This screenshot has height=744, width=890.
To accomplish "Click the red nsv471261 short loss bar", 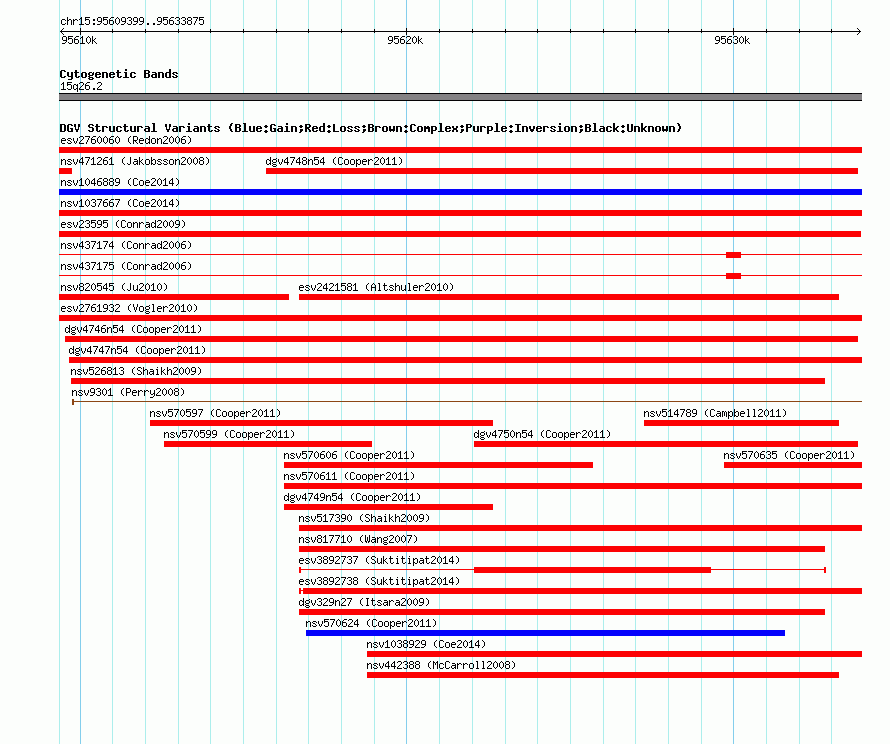I will point(66,171).
